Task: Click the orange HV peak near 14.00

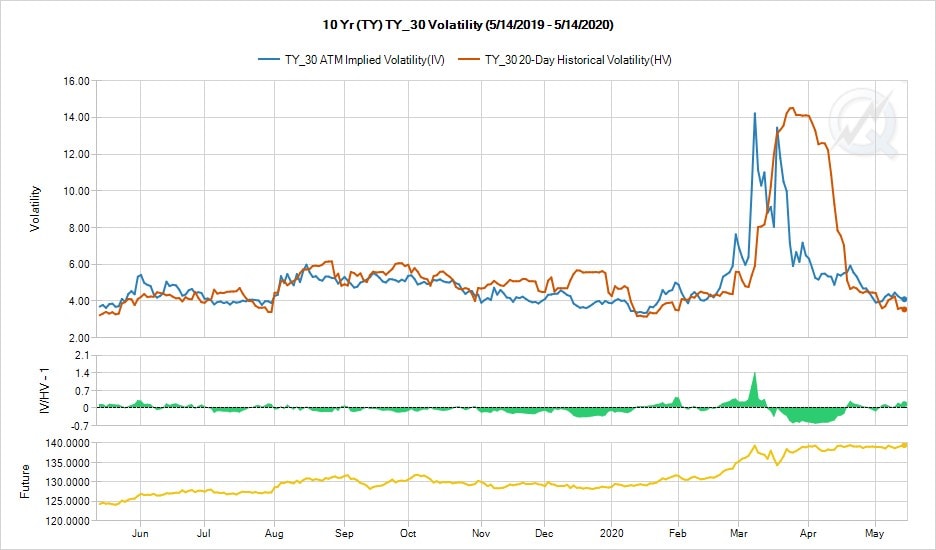Action: click(791, 109)
